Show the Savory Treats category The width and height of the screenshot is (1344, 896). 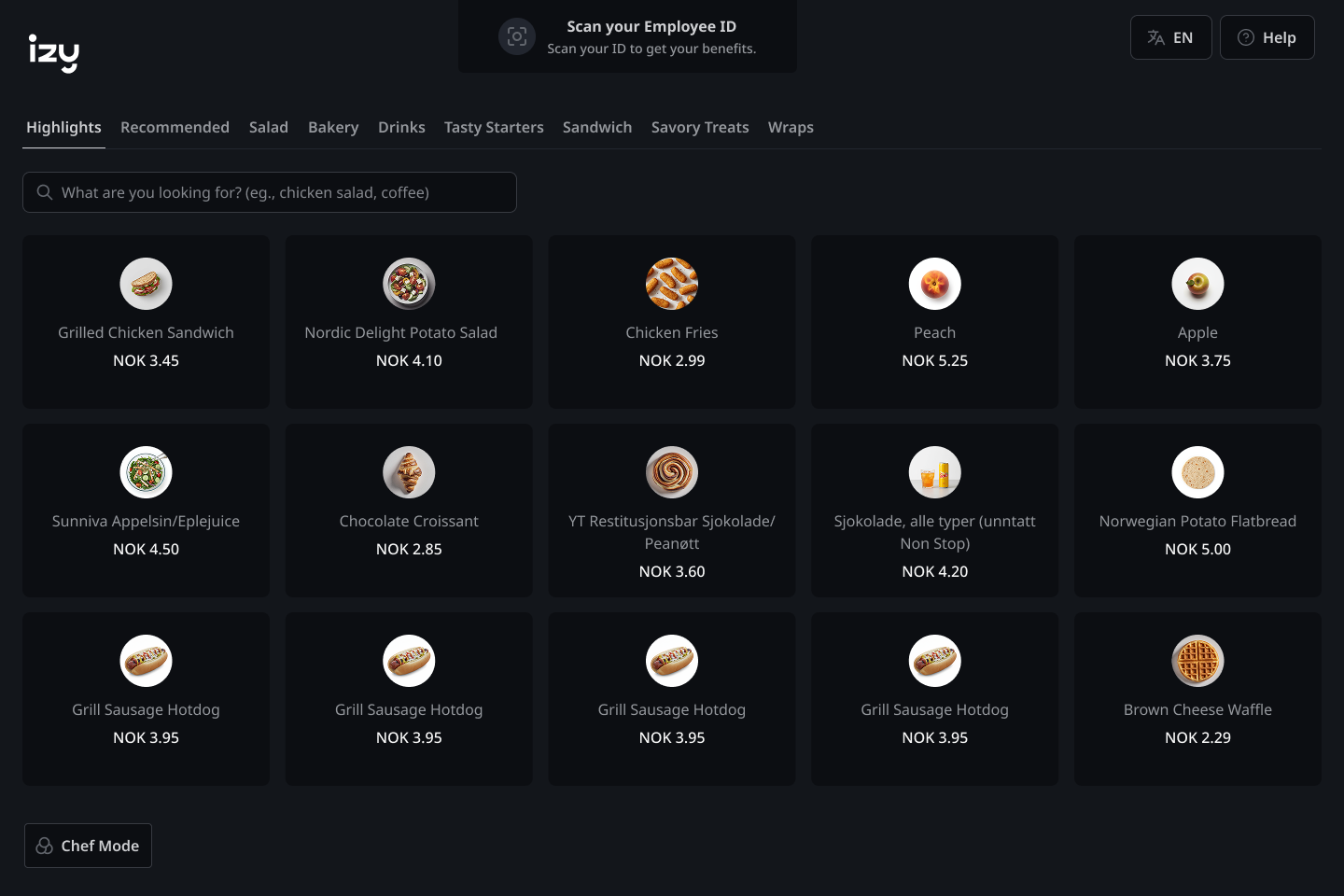pyautogui.click(x=700, y=127)
